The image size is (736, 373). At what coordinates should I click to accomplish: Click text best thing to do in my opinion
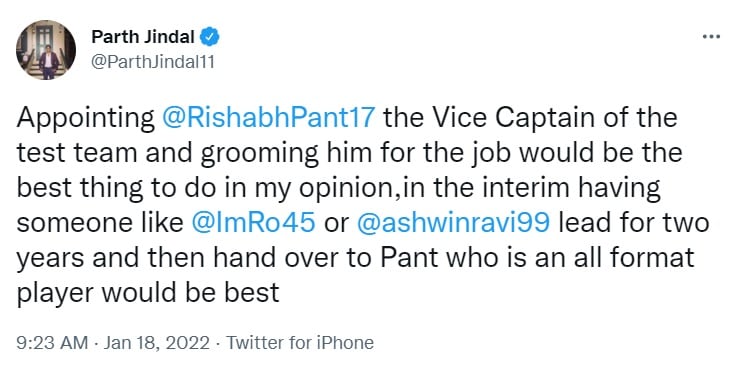205,189
